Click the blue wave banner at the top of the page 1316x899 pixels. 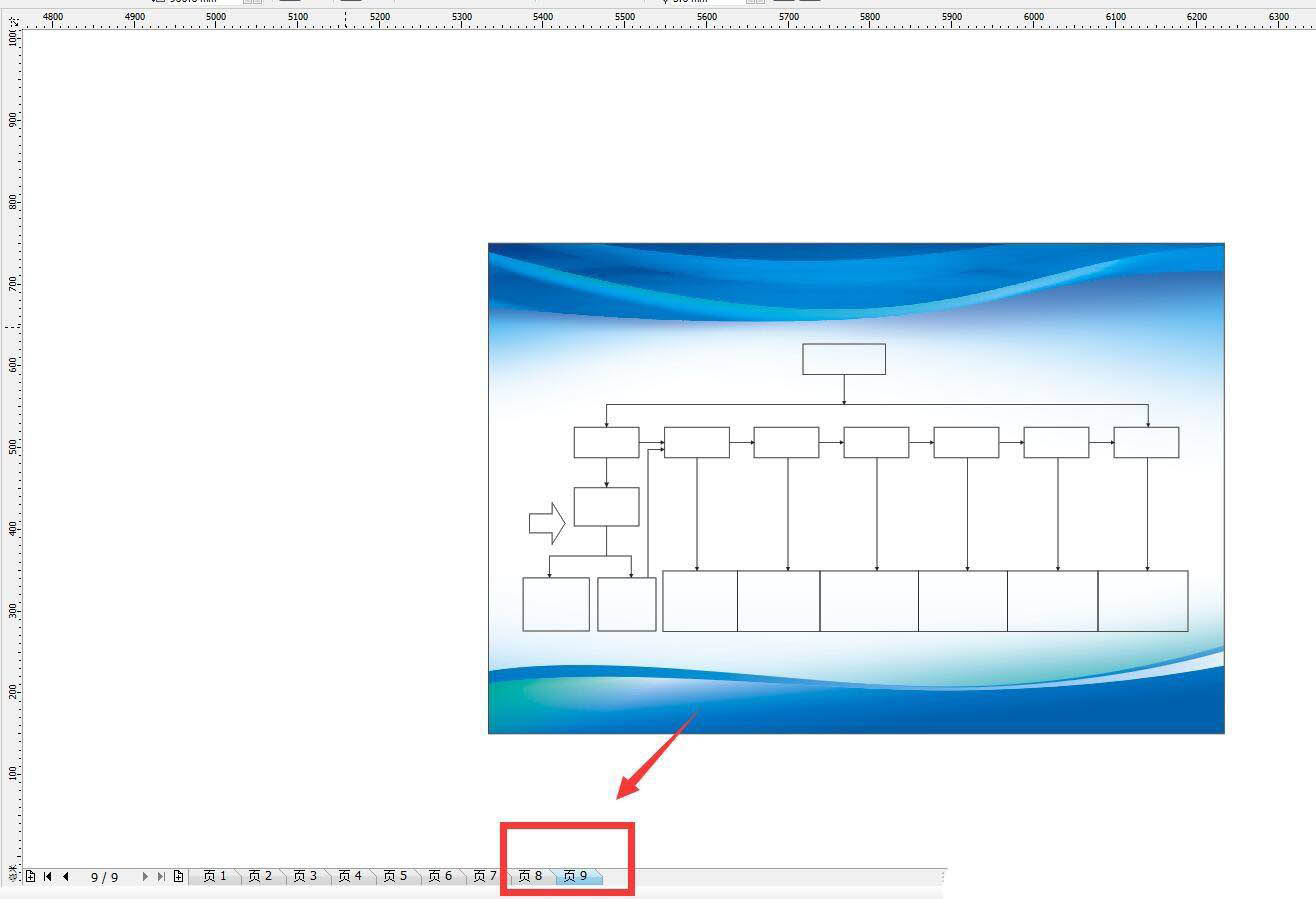pos(855,280)
